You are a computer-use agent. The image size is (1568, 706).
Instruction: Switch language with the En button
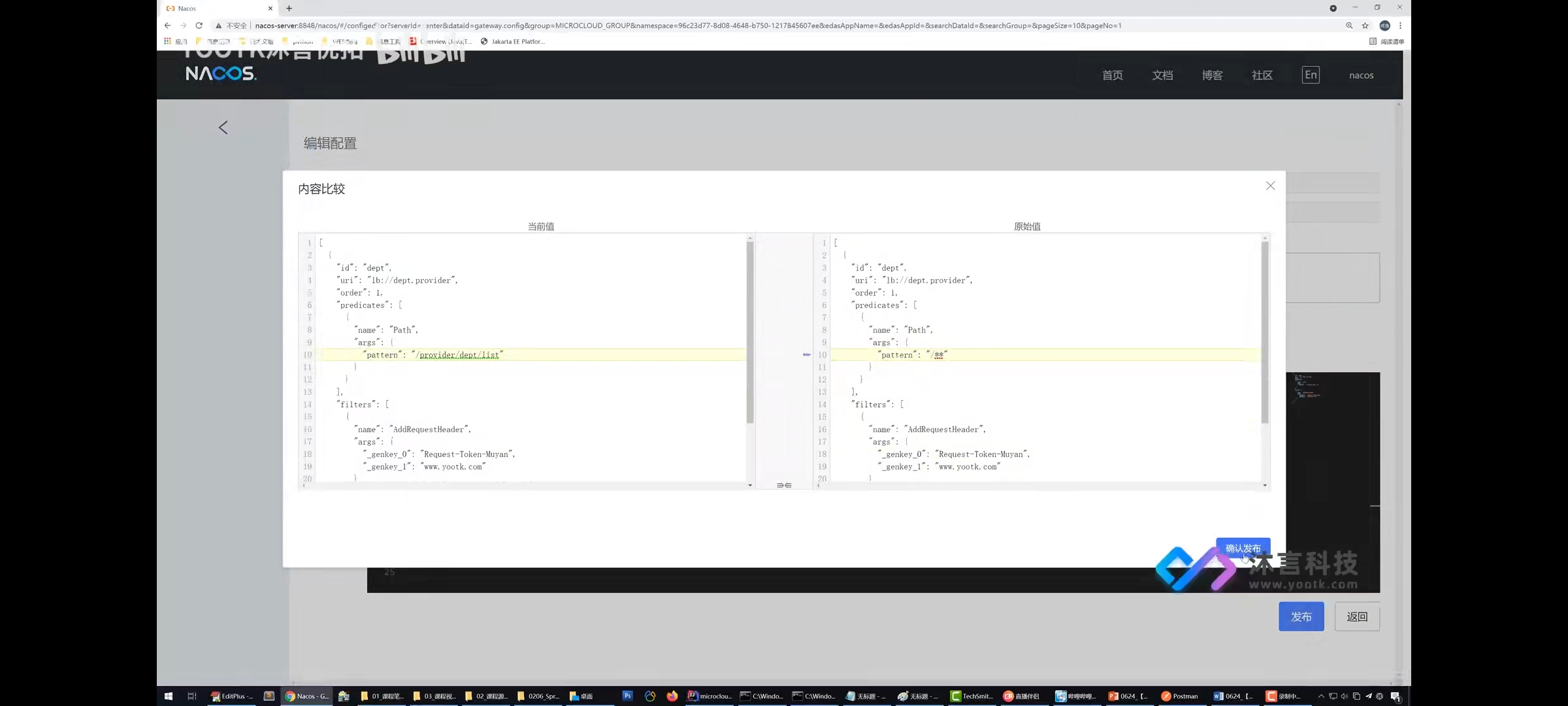(x=1311, y=75)
